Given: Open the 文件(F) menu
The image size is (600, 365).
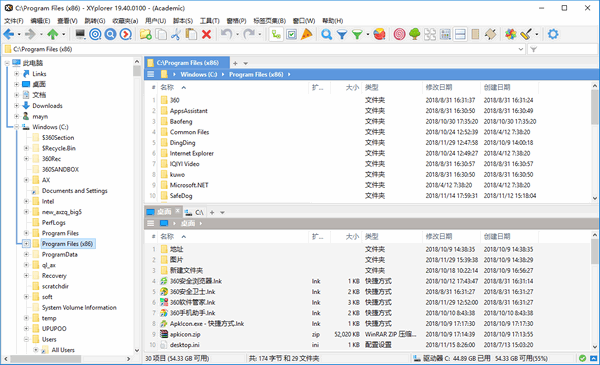Looking at the screenshot, I should (13, 21).
